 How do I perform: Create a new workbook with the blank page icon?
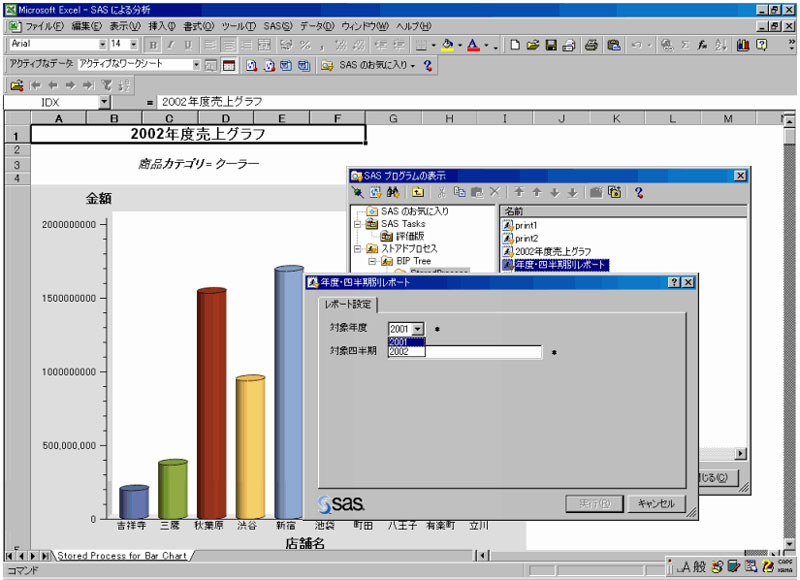pyautogui.click(x=515, y=45)
